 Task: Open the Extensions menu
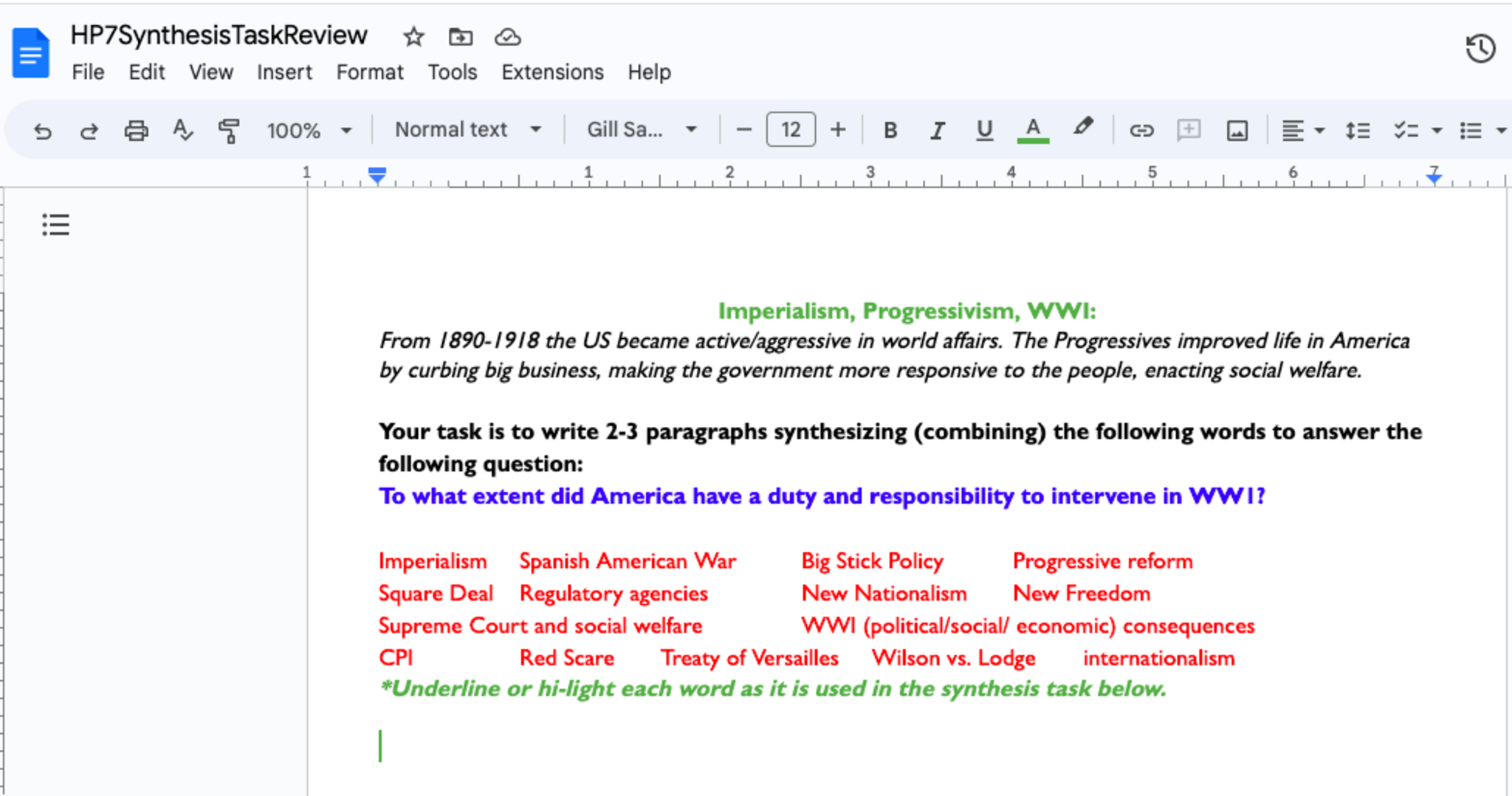click(552, 72)
